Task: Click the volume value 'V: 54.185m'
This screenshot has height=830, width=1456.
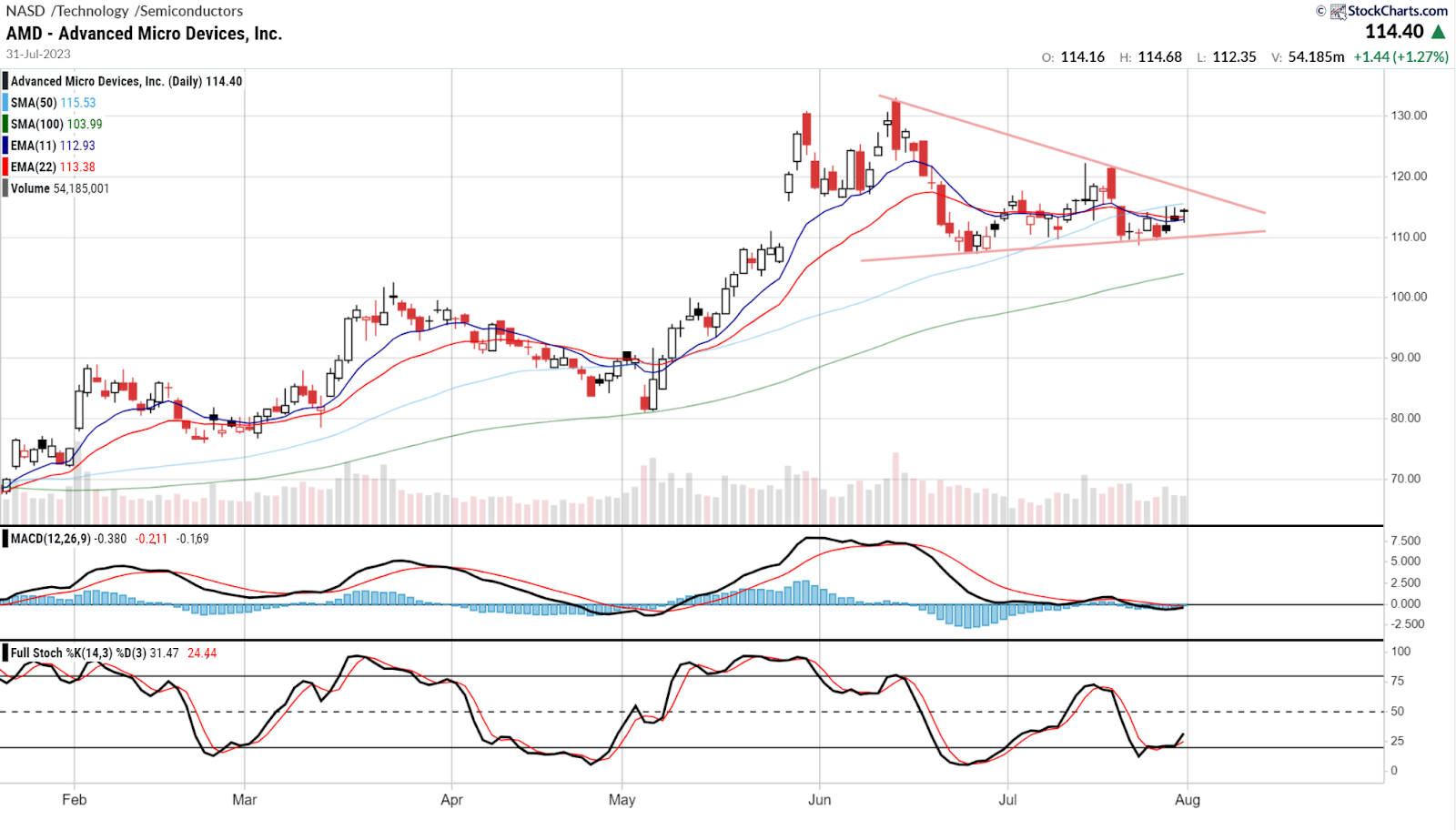Action: pos(1308,56)
